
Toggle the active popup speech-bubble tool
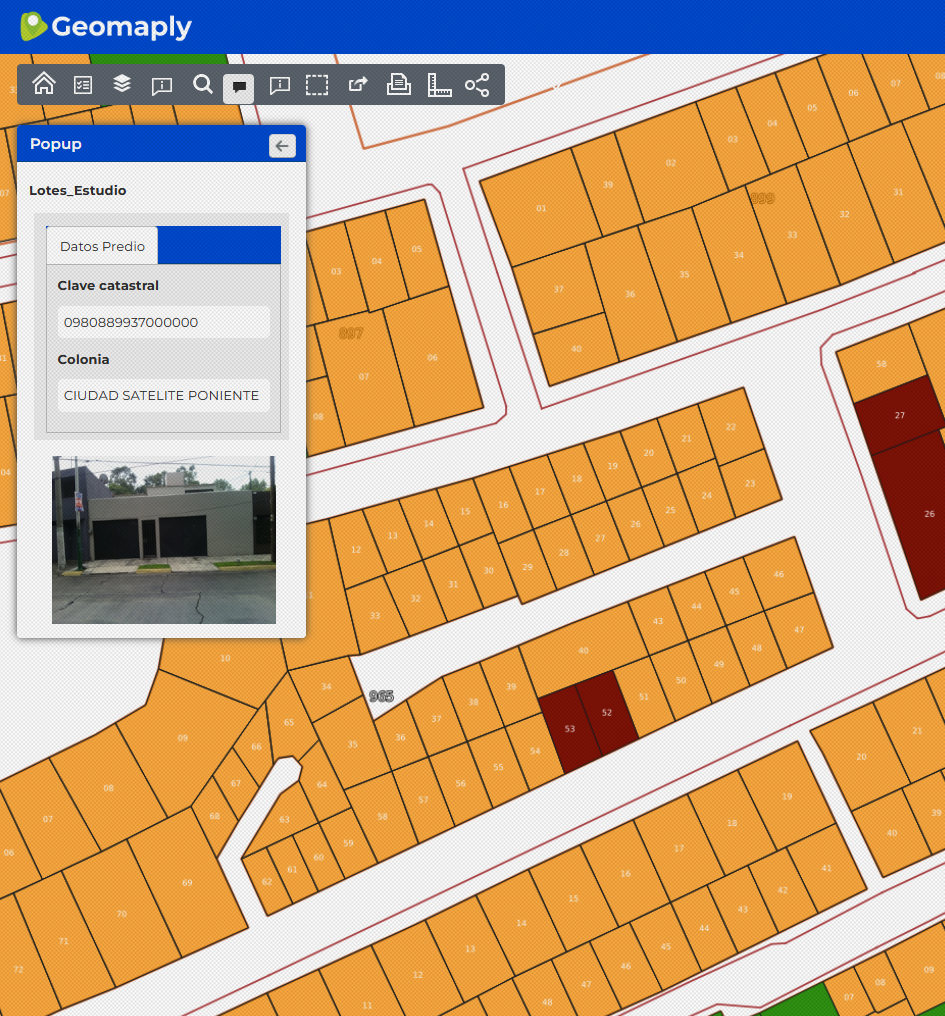pos(239,86)
